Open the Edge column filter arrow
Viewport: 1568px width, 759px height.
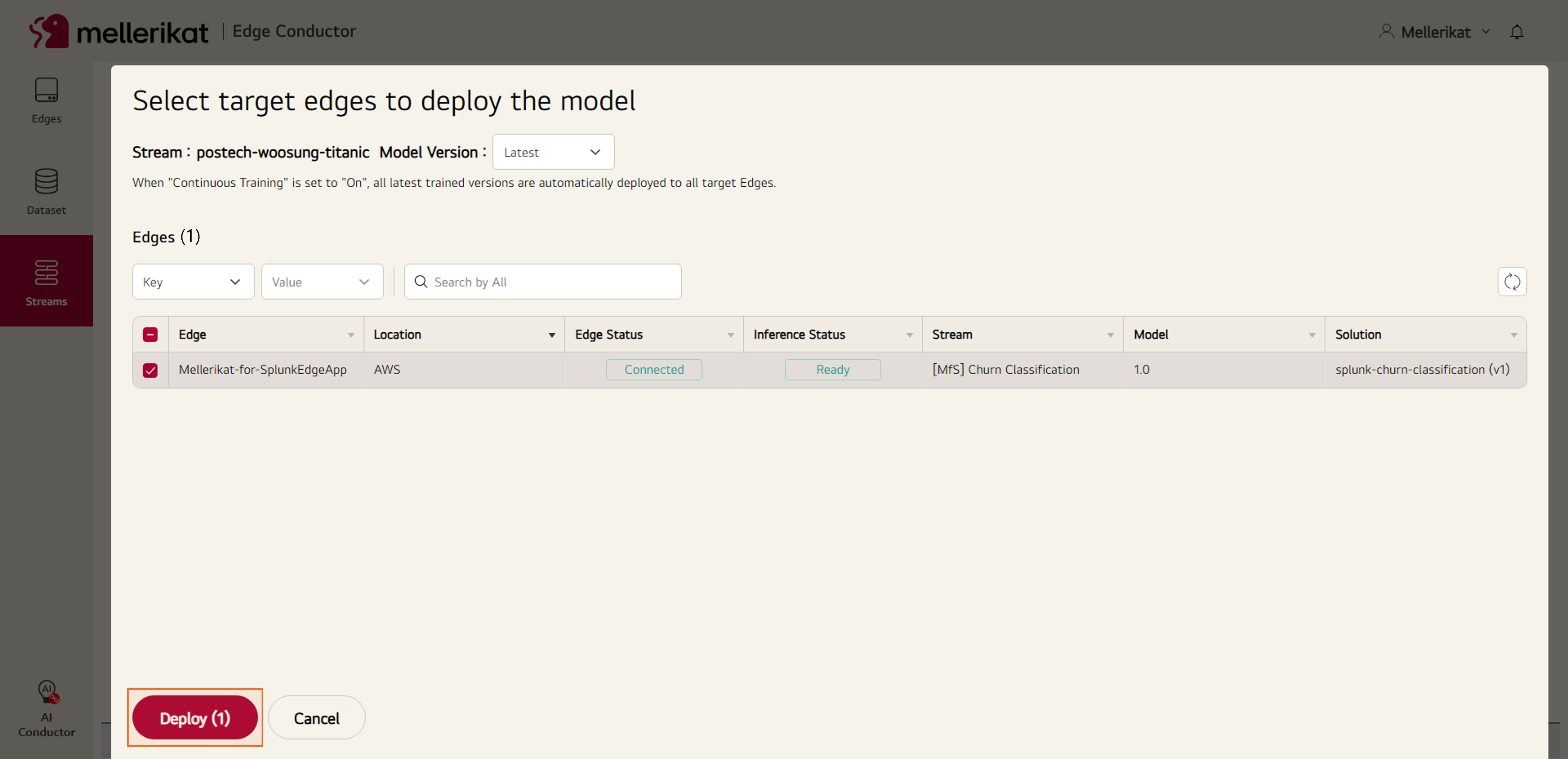coord(351,335)
